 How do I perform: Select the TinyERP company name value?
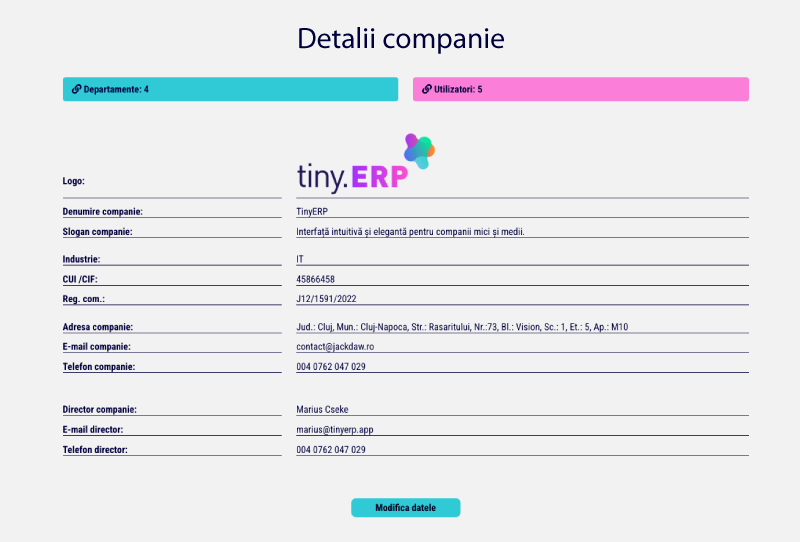312,211
